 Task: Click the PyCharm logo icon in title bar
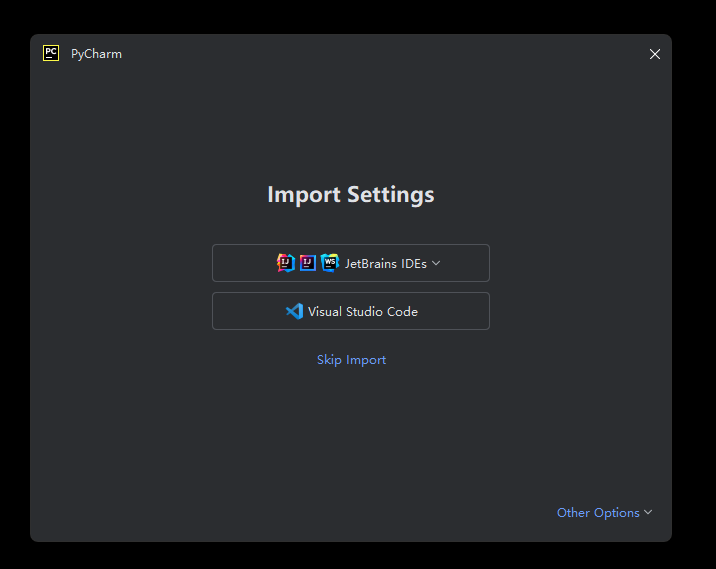[51, 53]
